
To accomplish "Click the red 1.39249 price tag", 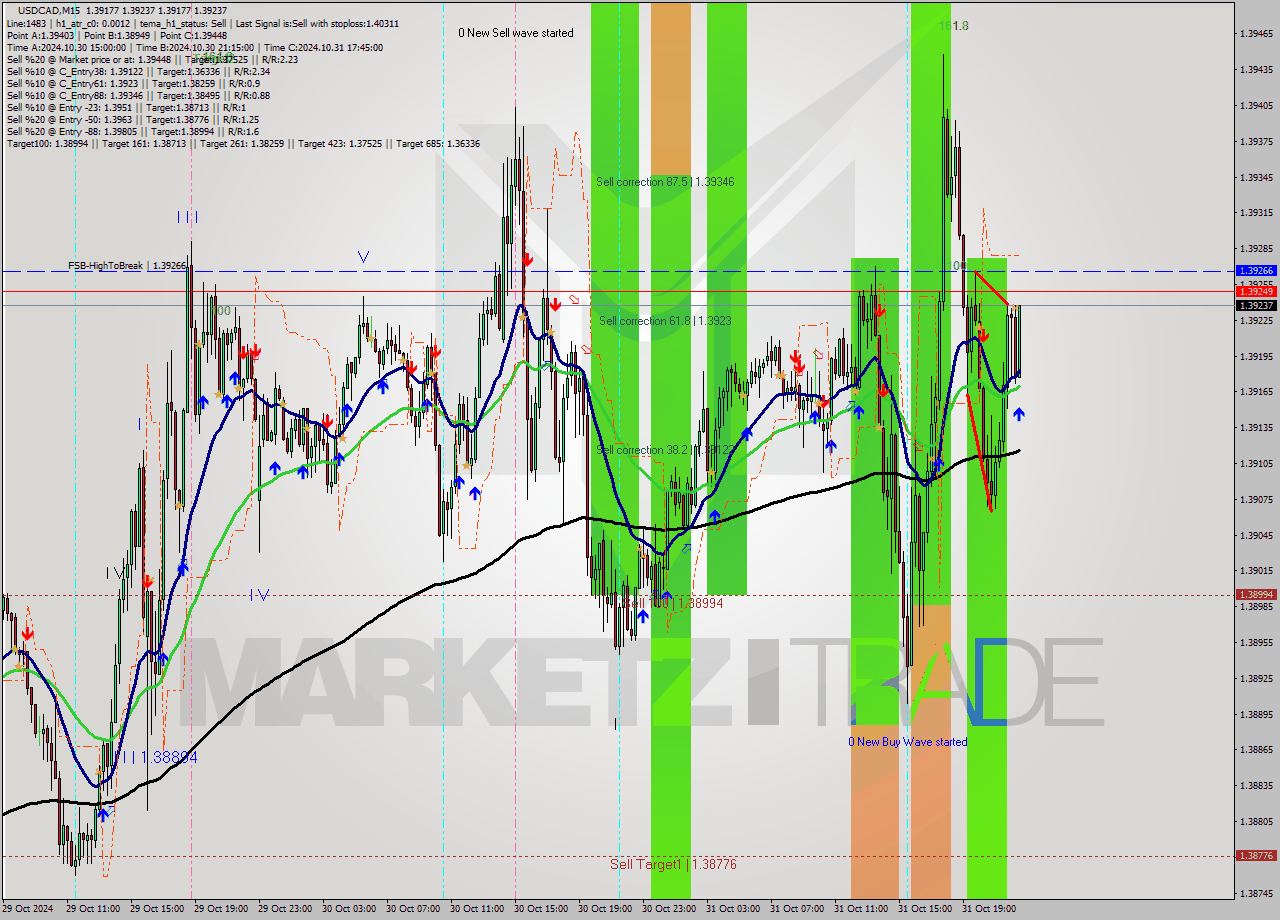I will pos(1256,291).
